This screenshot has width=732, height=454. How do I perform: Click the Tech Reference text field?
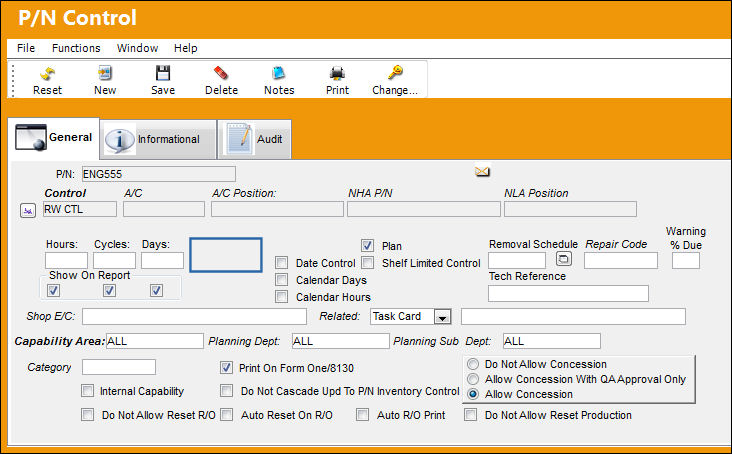(x=568, y=293)
